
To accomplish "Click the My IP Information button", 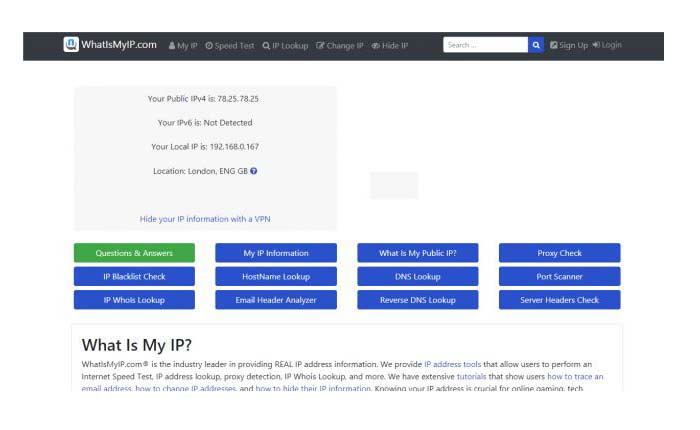I will coord(276,253).
